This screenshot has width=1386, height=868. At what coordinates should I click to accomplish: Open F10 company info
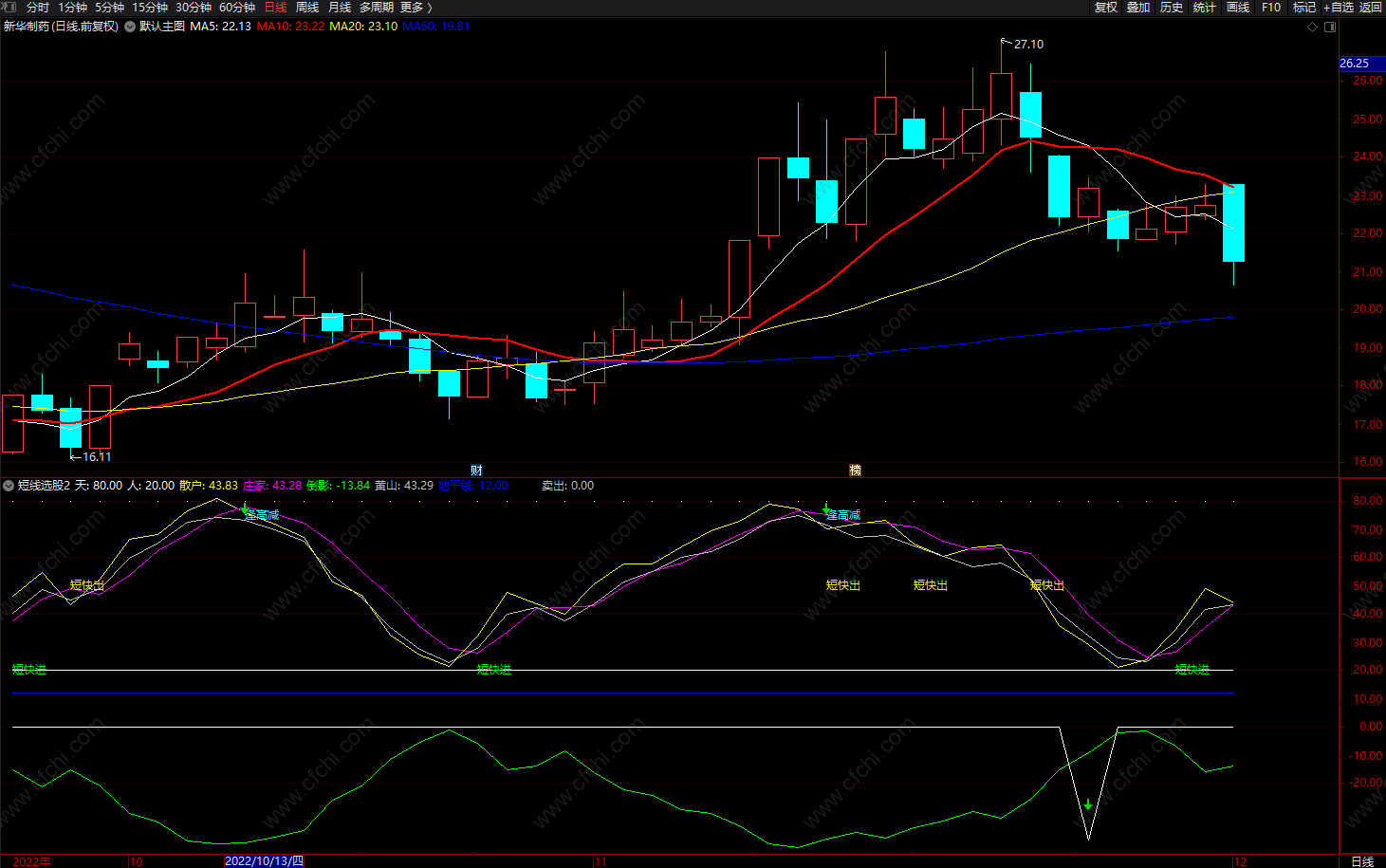tap(1271, 7)
